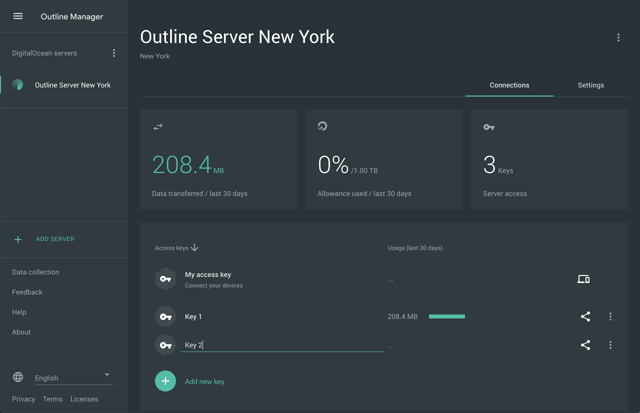640x413 pixels.
Task: Click the Key 1 key icon
Action: [165, 317]
